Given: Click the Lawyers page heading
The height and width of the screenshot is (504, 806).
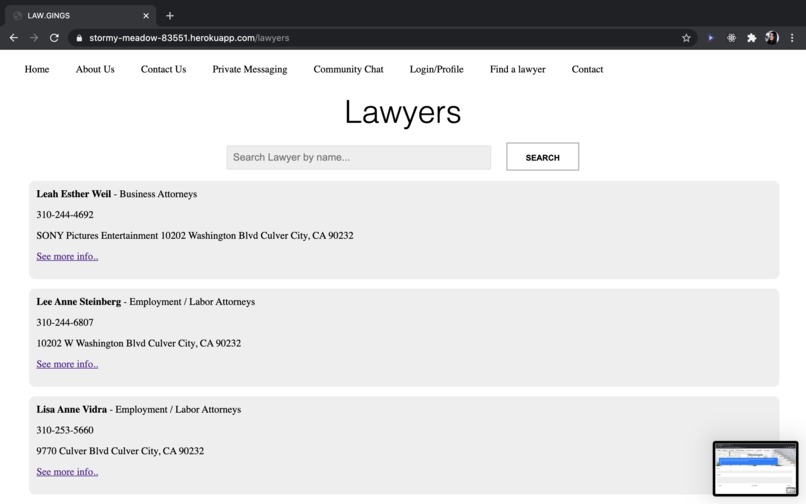Looking at the screenshot, I should [x=402, y=112].
